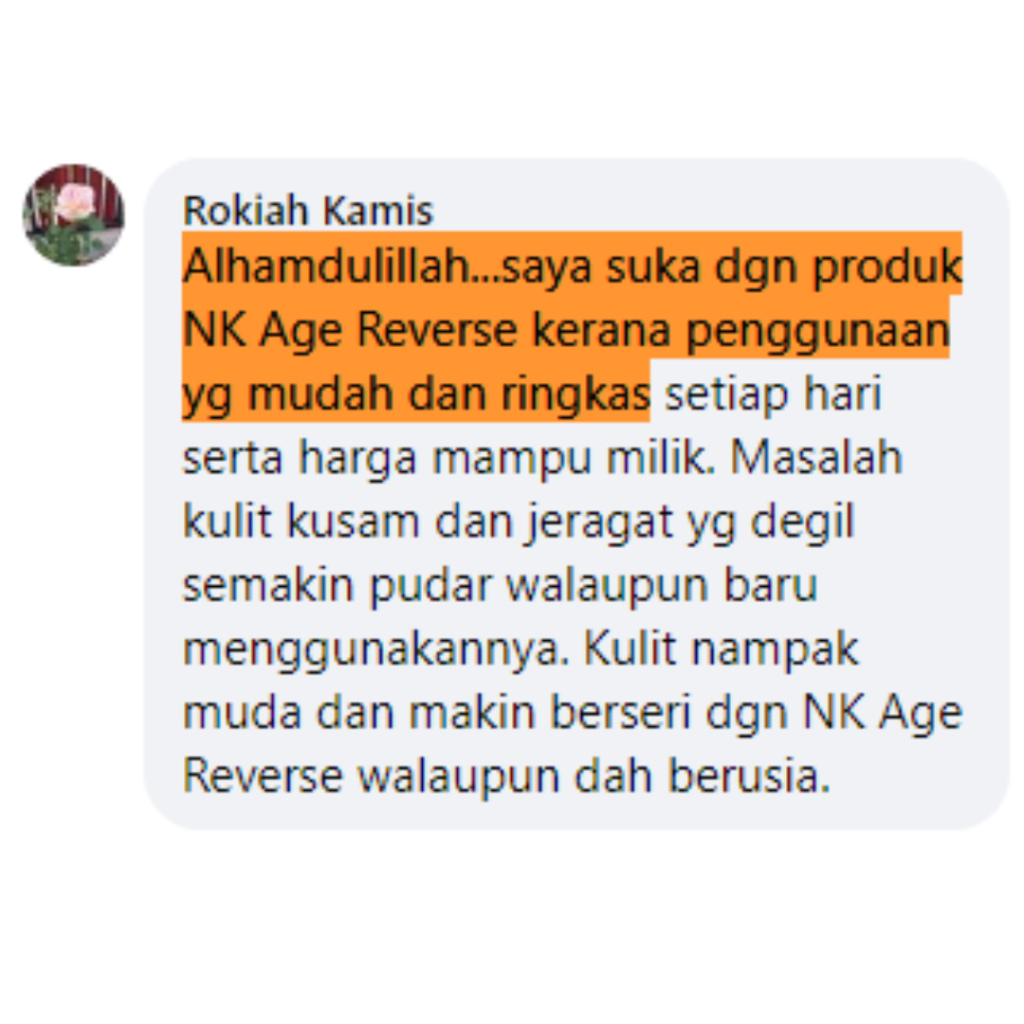This screenshot has width=1024, height=1024.
Task: Open Rokiah Kamis's rose profile picture
Action: coord(74,216)
